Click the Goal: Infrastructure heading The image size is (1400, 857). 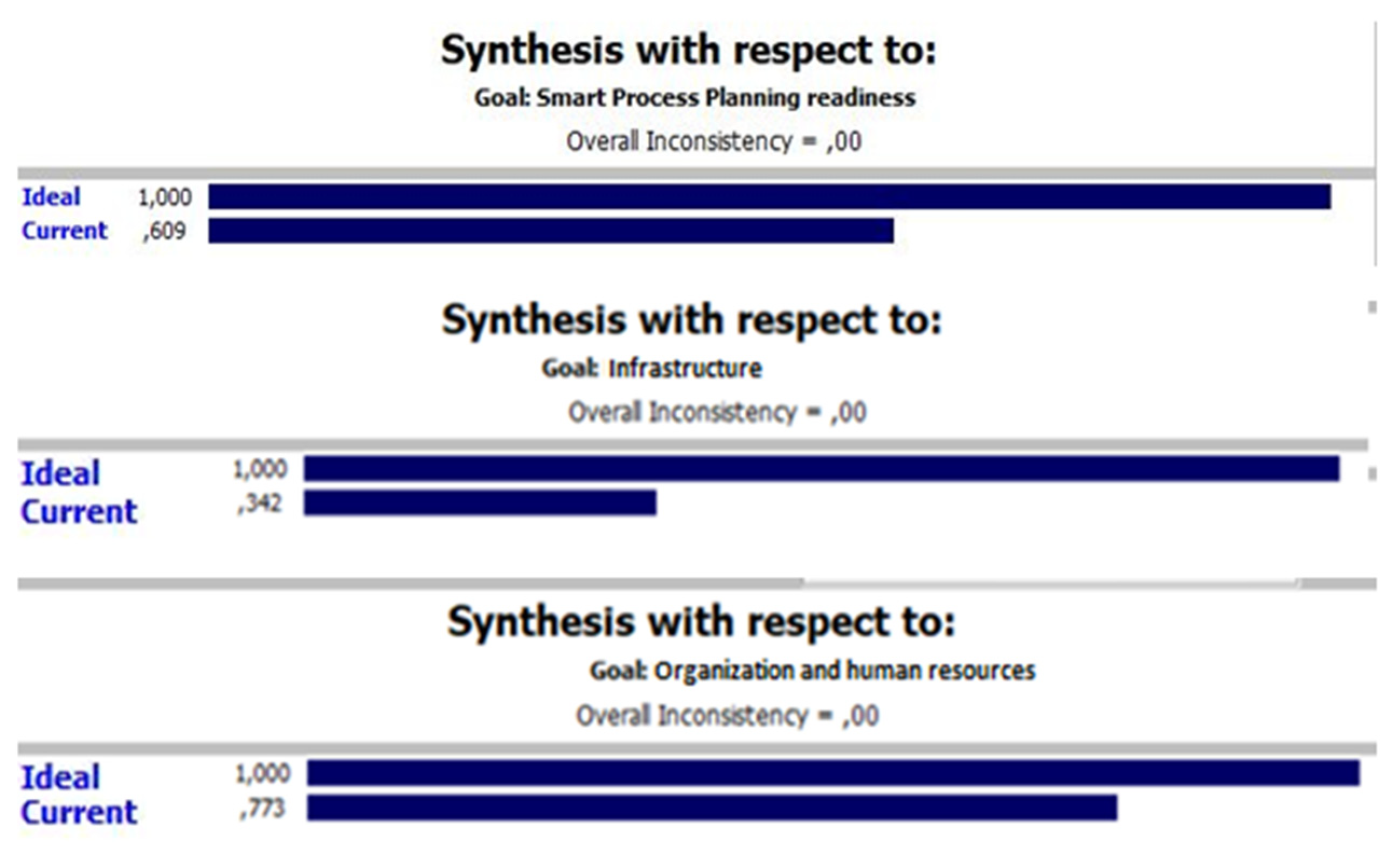point(652,368)
